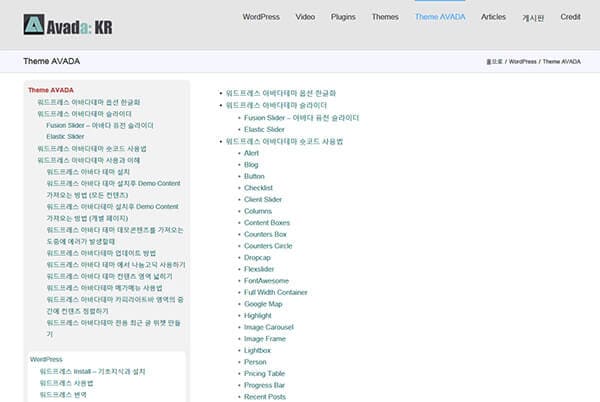Open Elastic Slider in the sidebar

[65, 137]
